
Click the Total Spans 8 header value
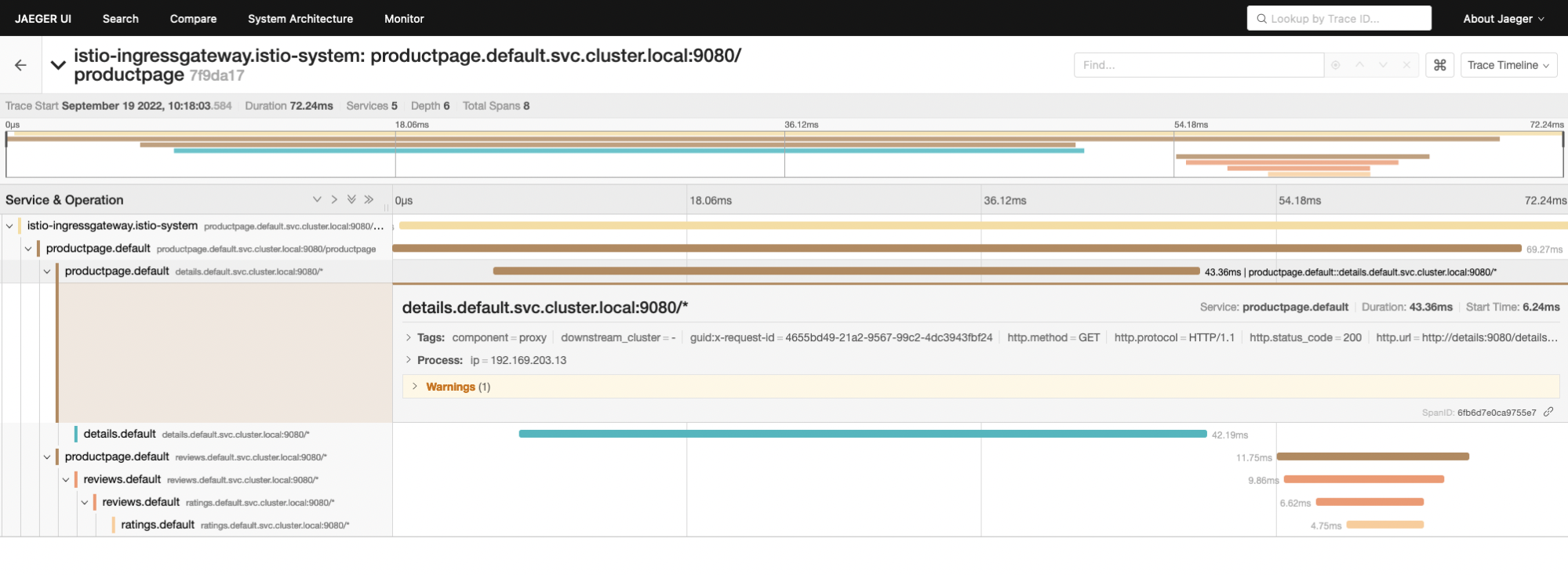pos(526,106)
